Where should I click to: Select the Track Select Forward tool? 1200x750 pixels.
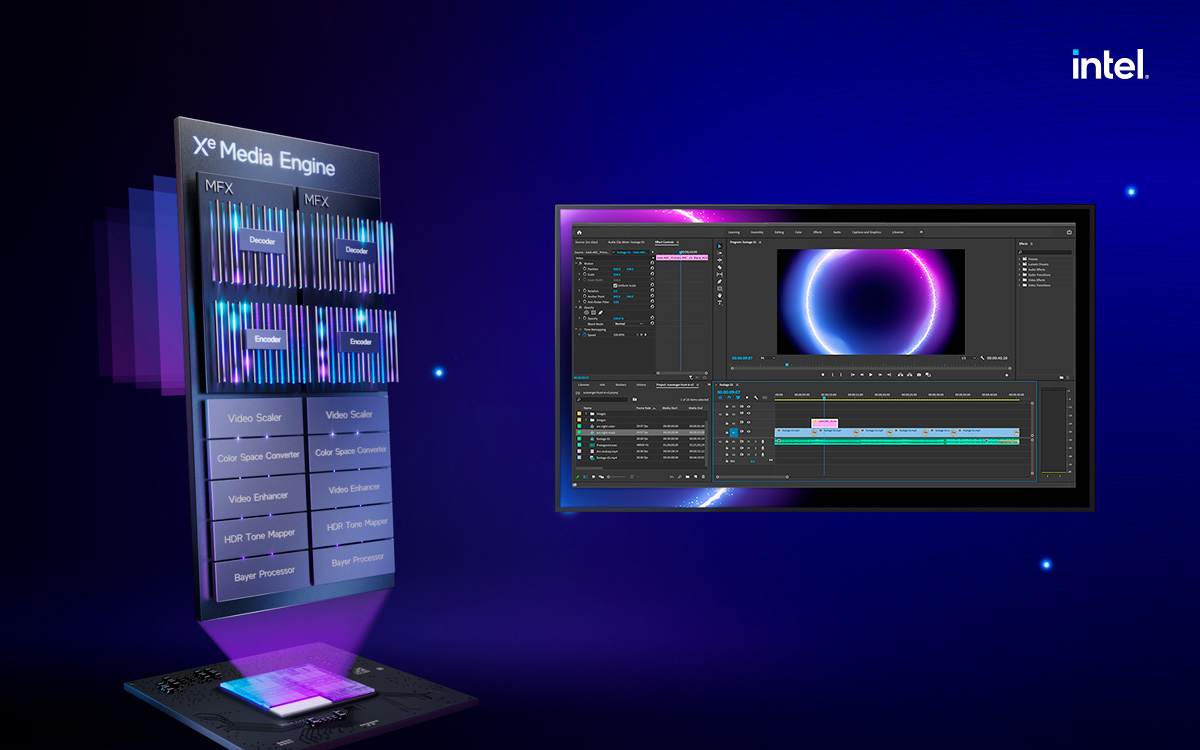pos(720,253)
